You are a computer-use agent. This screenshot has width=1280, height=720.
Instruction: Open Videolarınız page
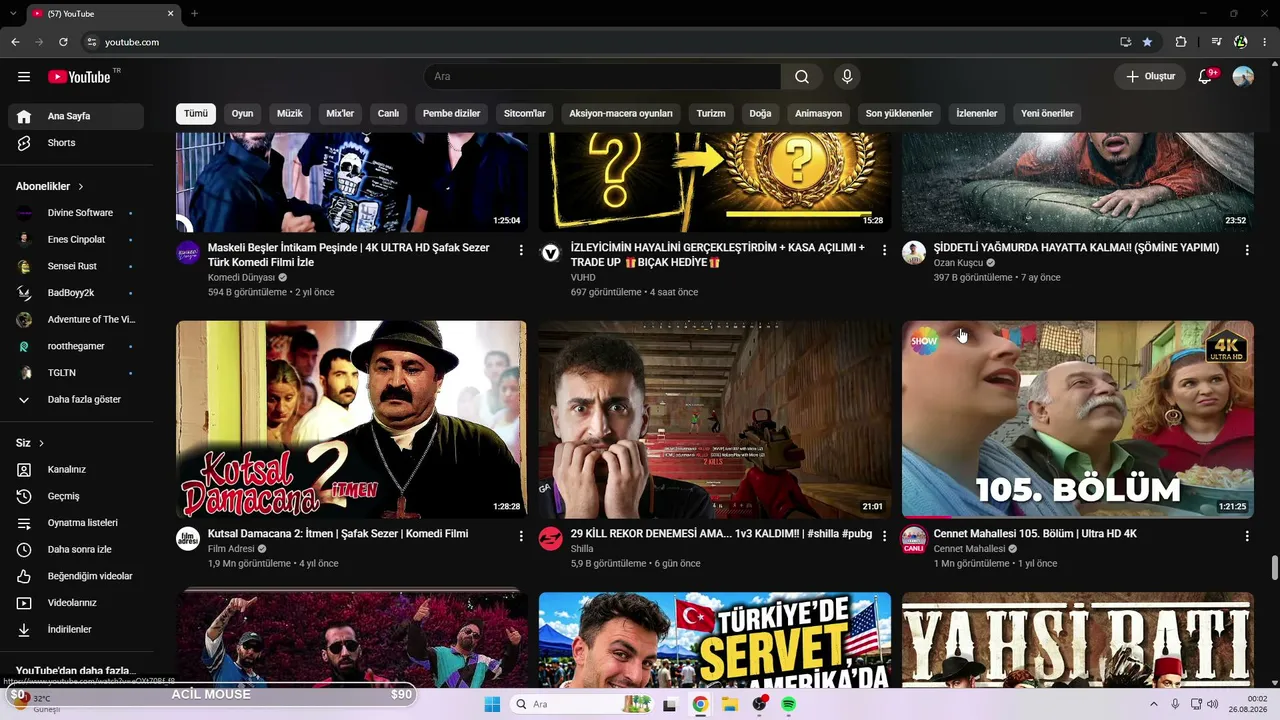[76, 603]
